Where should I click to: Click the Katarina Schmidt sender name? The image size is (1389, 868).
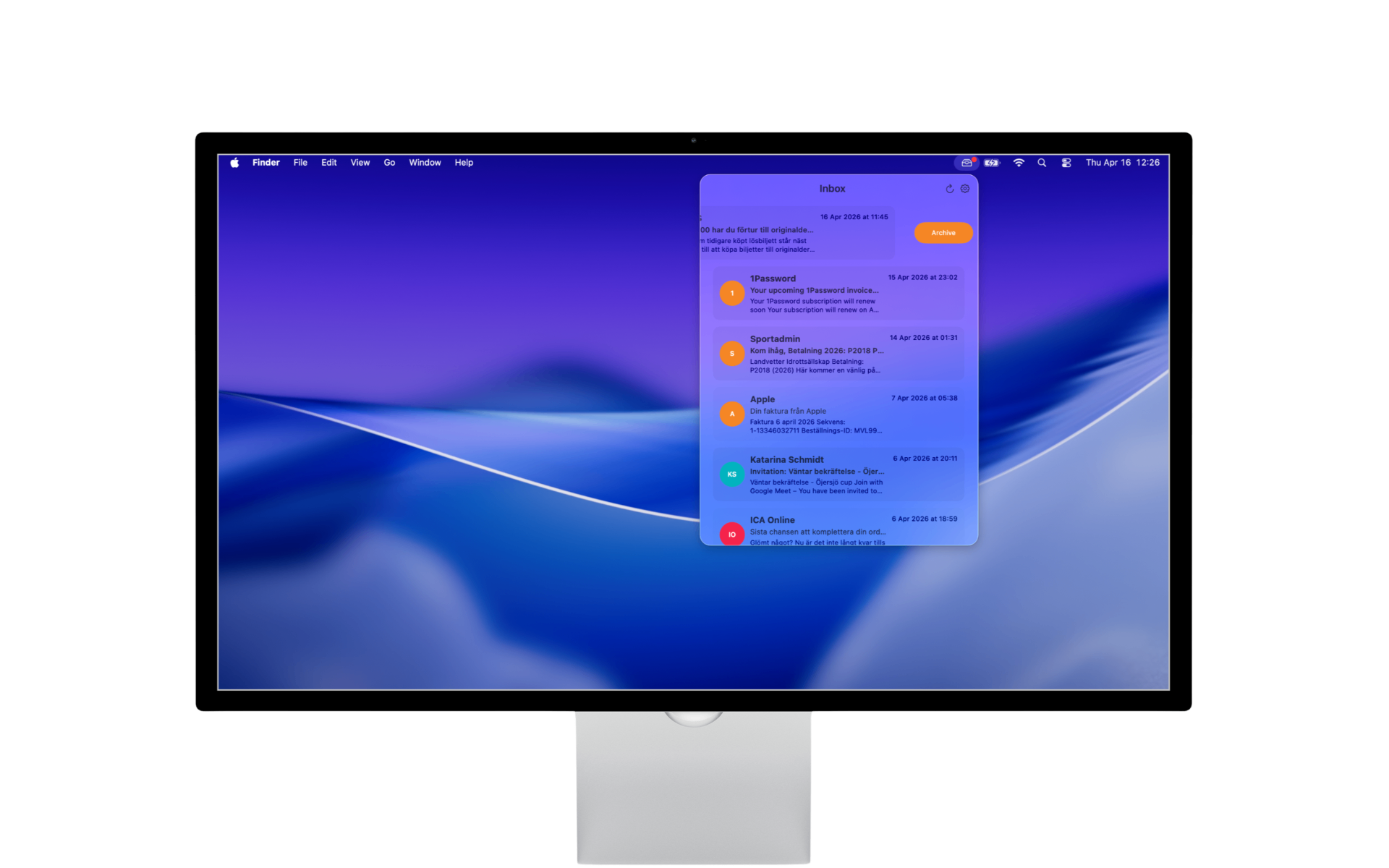(786, 460)
